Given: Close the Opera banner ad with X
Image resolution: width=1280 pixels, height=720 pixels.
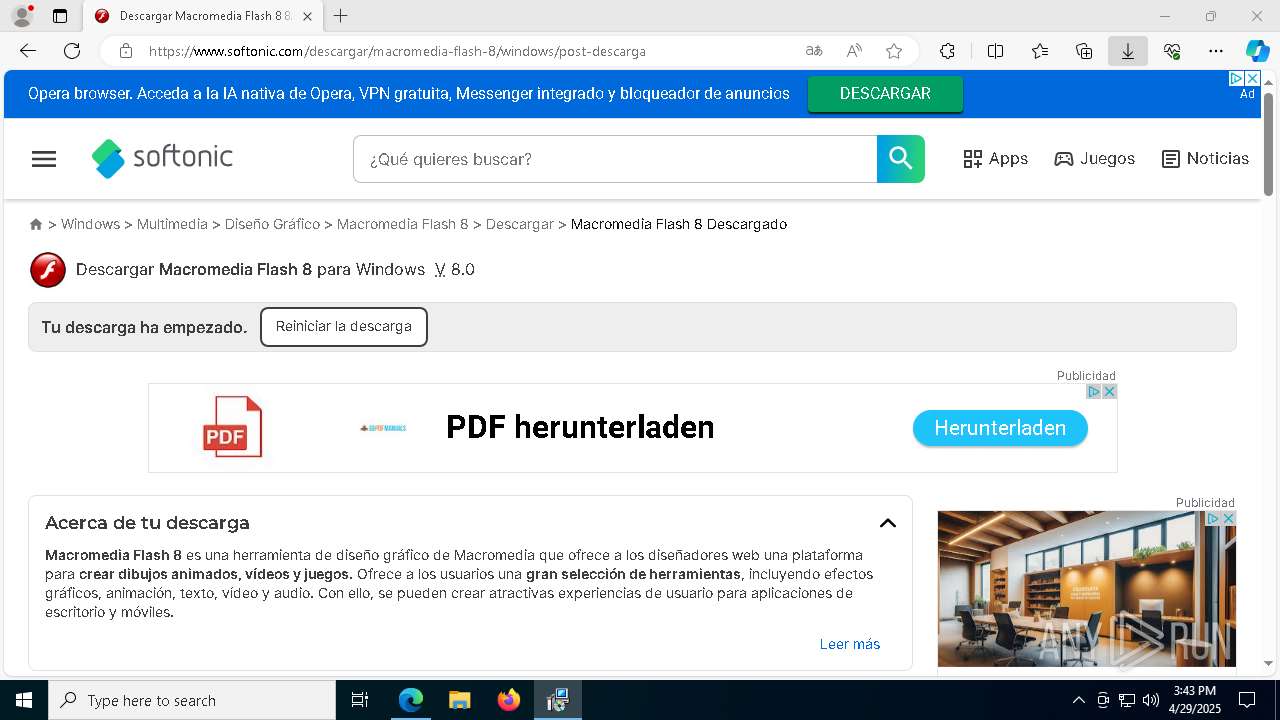Looking at the screenshot, I should click(1252, 78).
